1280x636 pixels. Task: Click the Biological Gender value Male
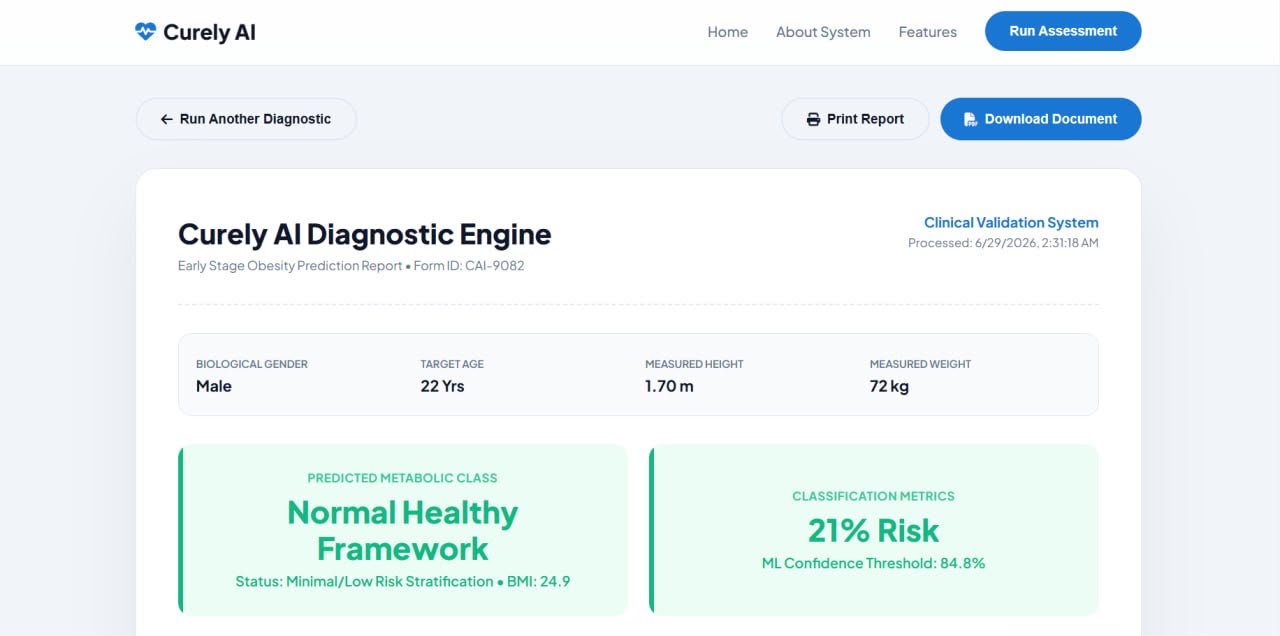pyautogui.click(x=214, y=386)
